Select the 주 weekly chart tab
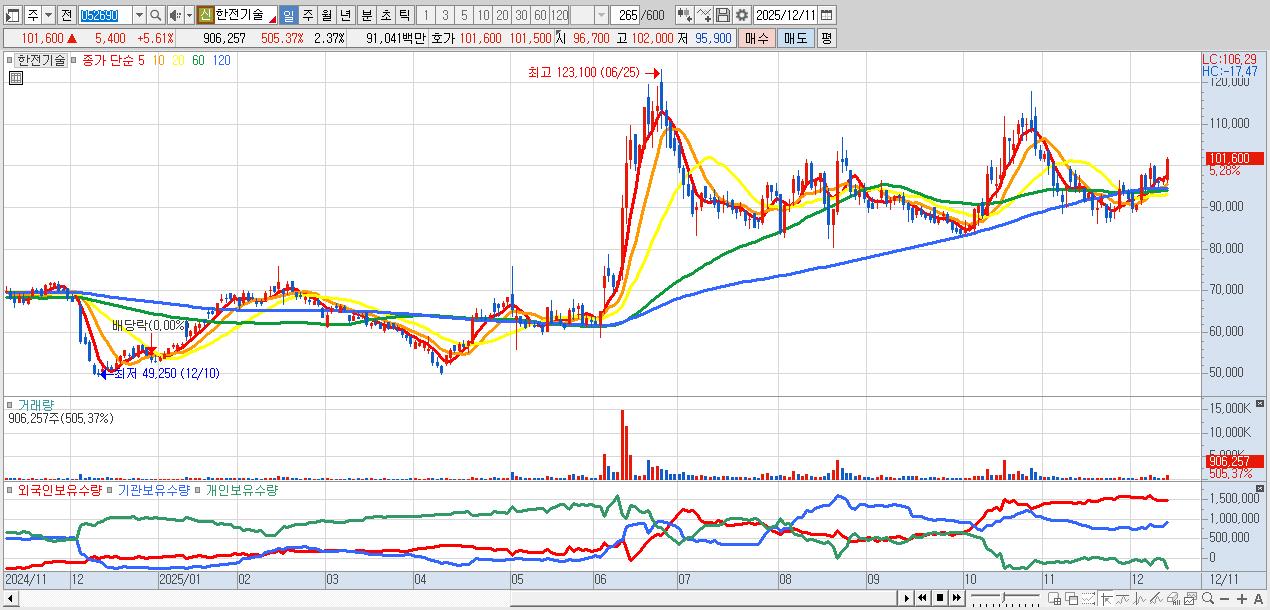The width and height of the screenshot is (1270, 610). pos(307,15)
